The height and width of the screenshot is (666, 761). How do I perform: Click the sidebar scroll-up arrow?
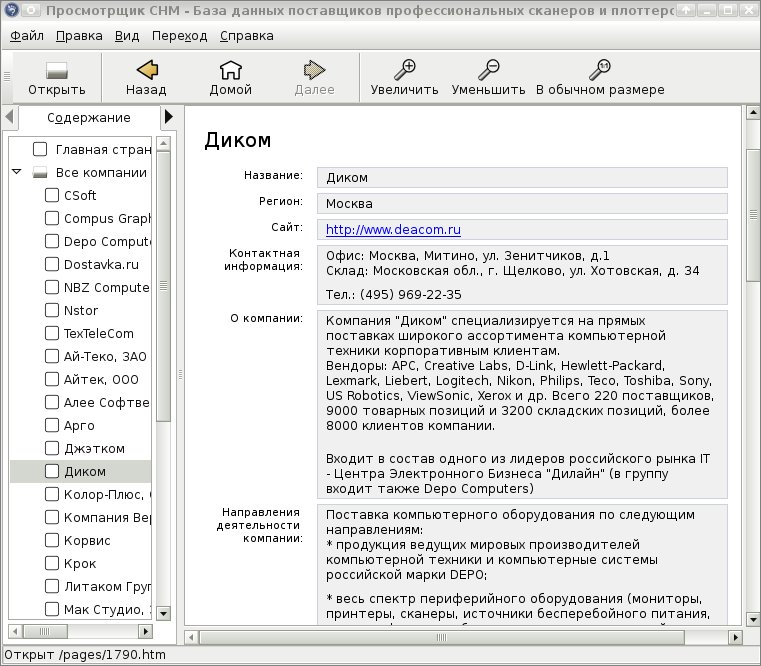pyautogui.click(x=164, y=143)
